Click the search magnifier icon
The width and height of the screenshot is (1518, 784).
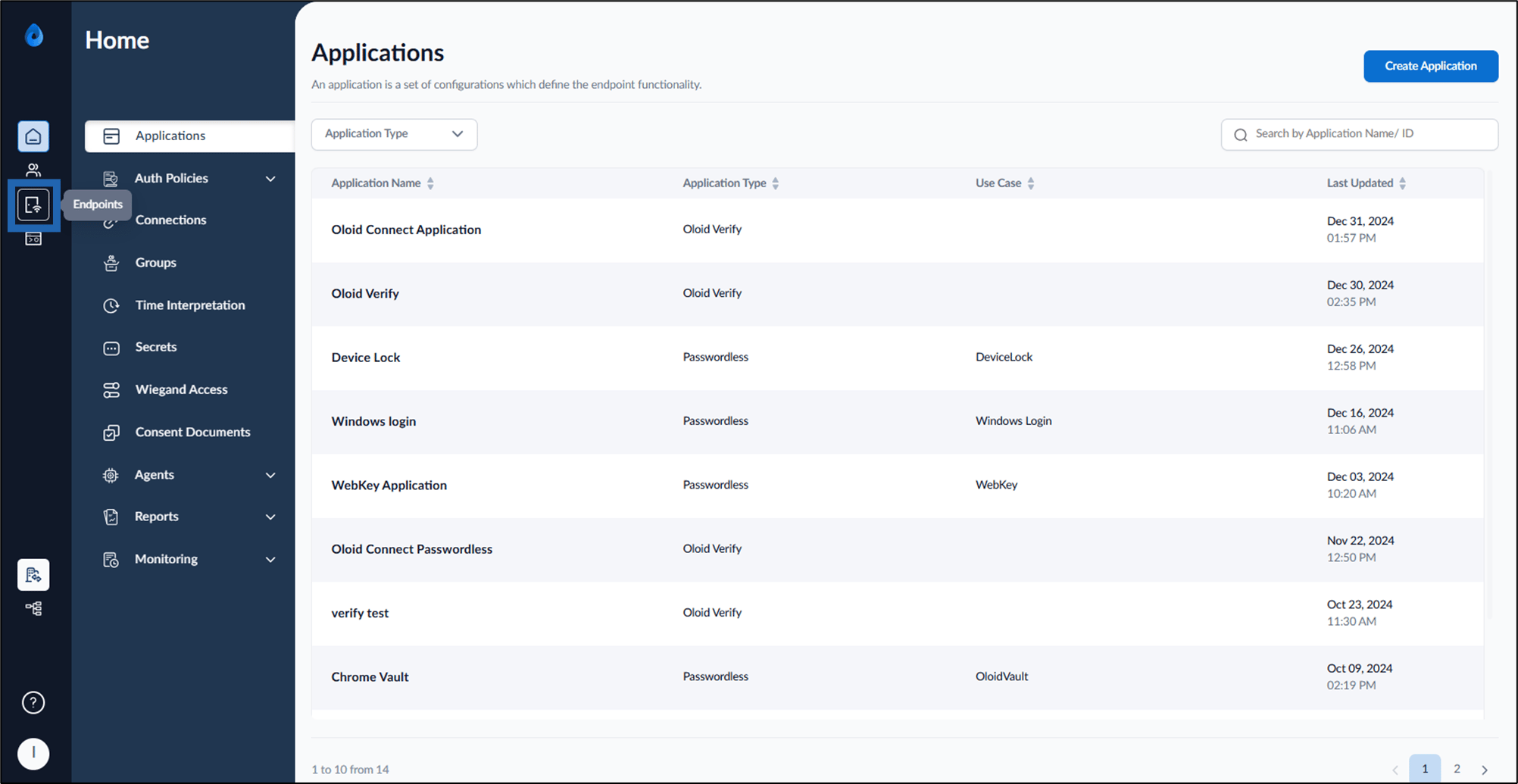(1241, 135)
